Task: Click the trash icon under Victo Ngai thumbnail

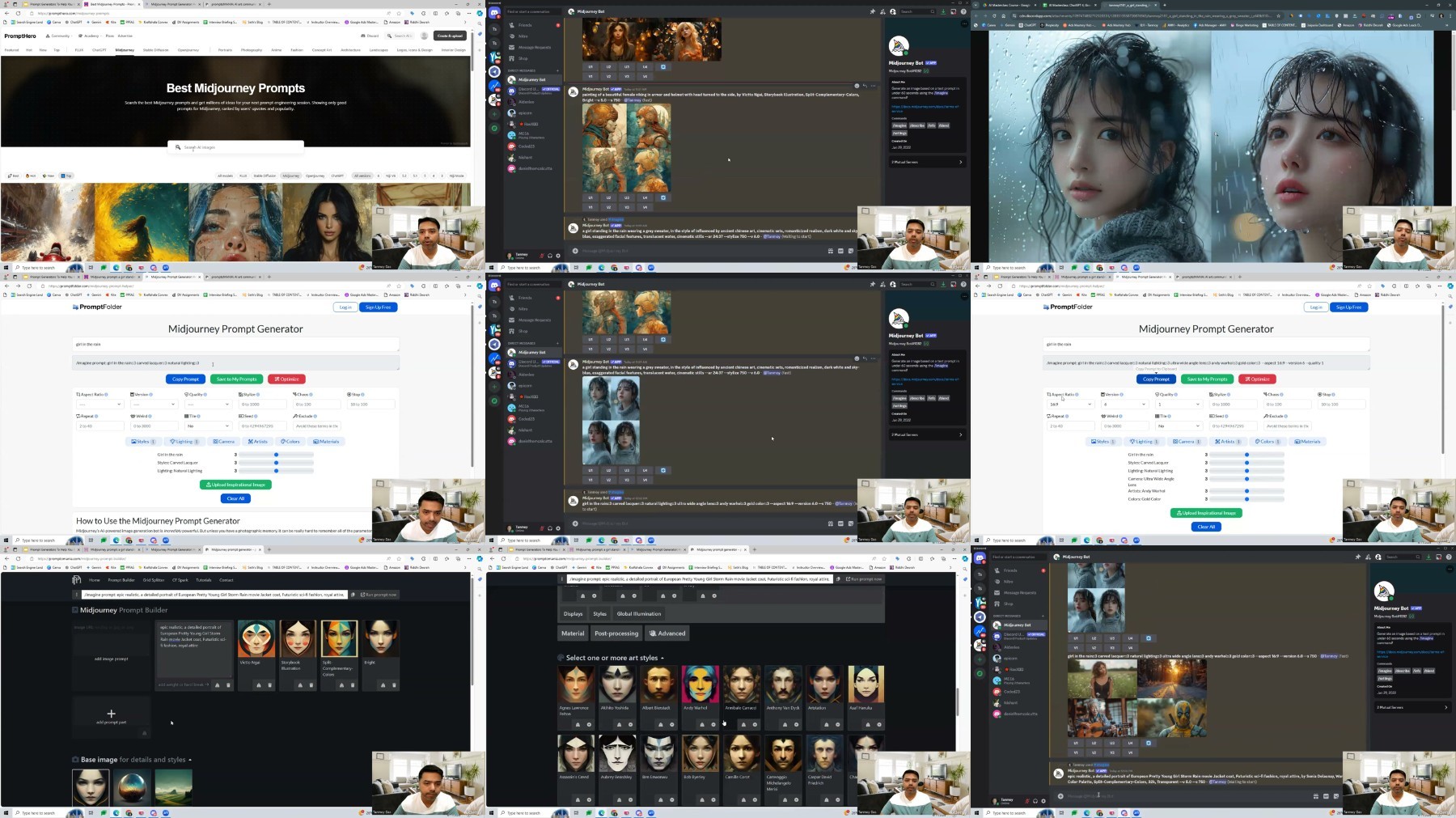Action: pos(270,685)
